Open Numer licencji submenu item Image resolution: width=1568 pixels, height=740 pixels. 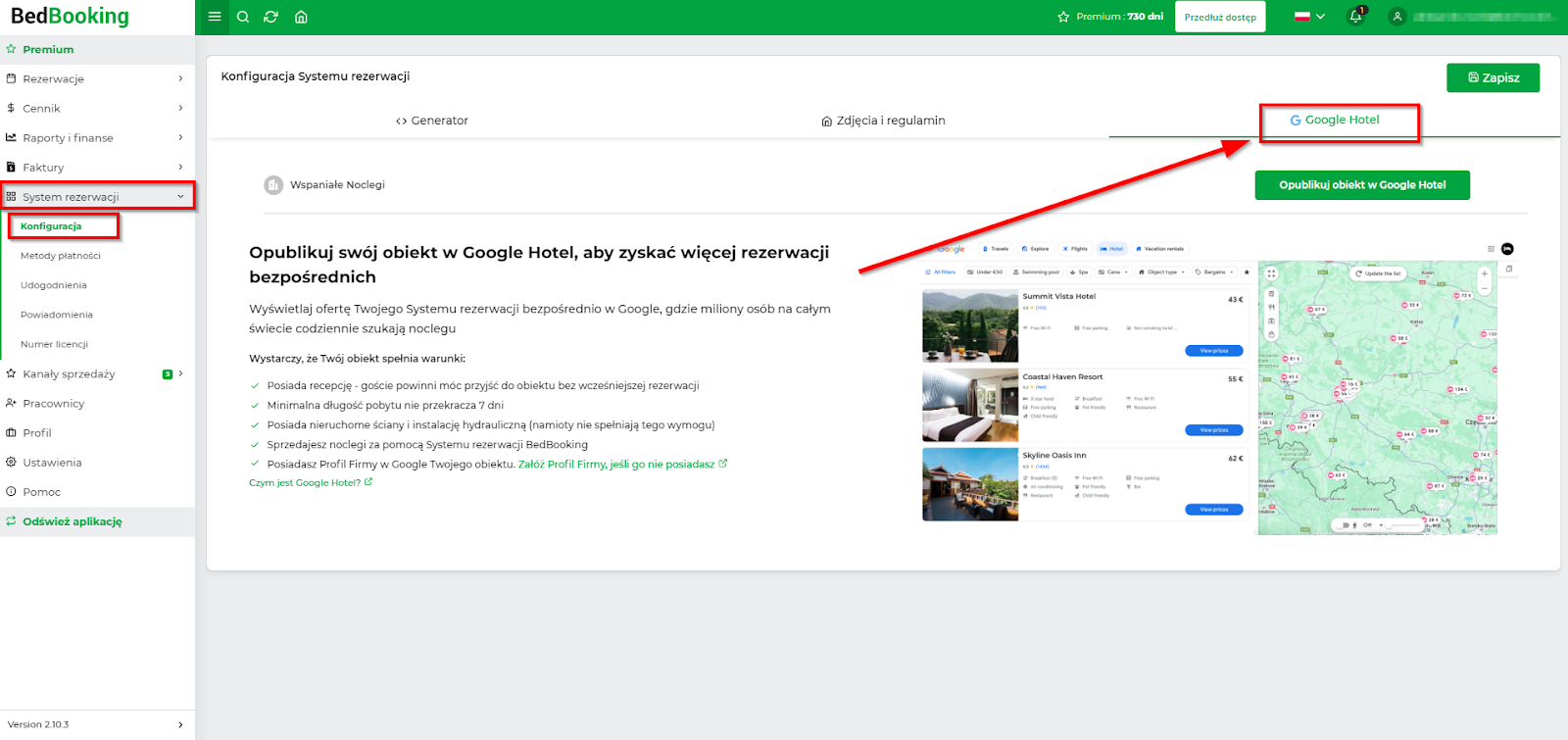point(55,344)
